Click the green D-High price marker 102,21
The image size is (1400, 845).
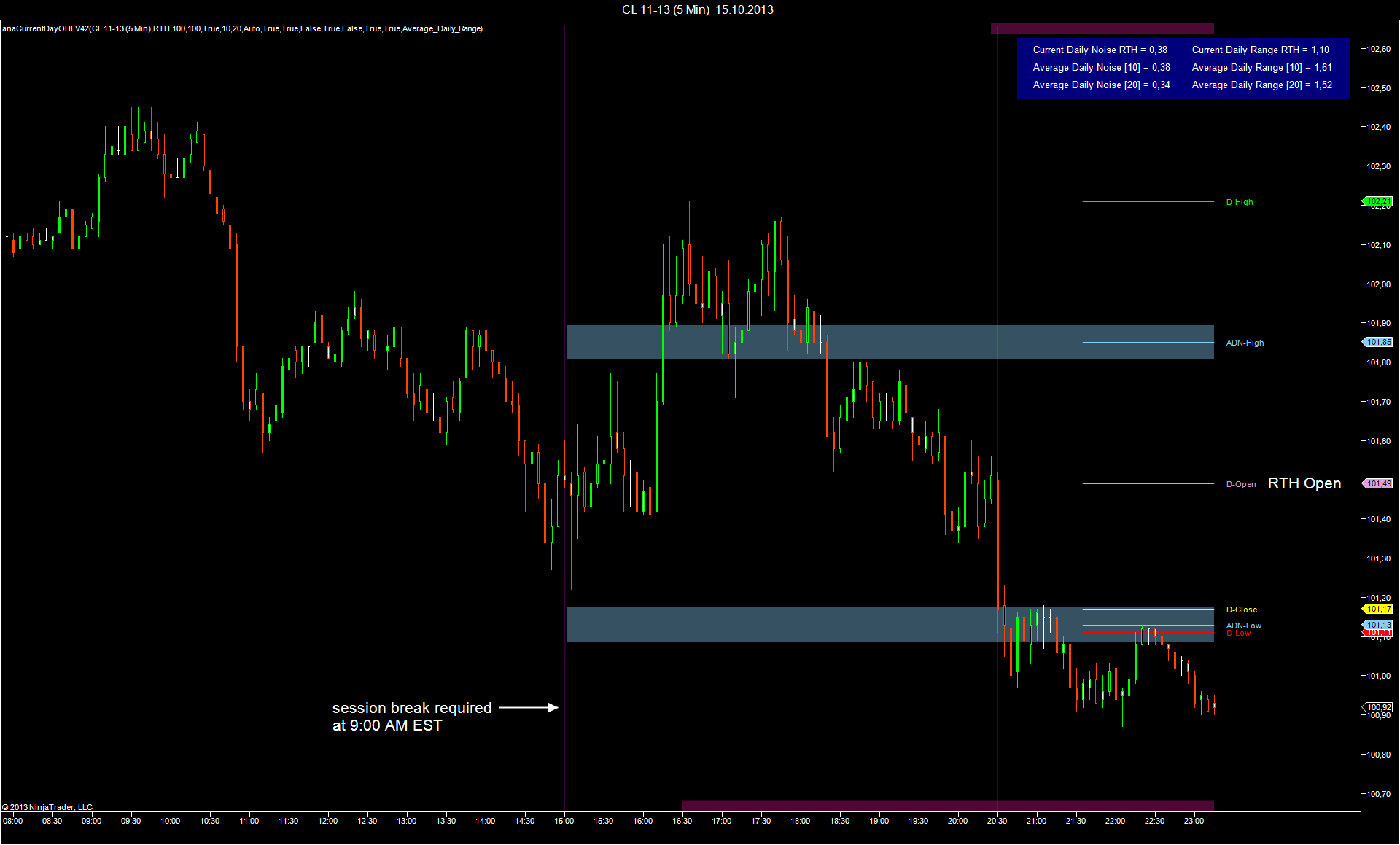(1378, 201)
